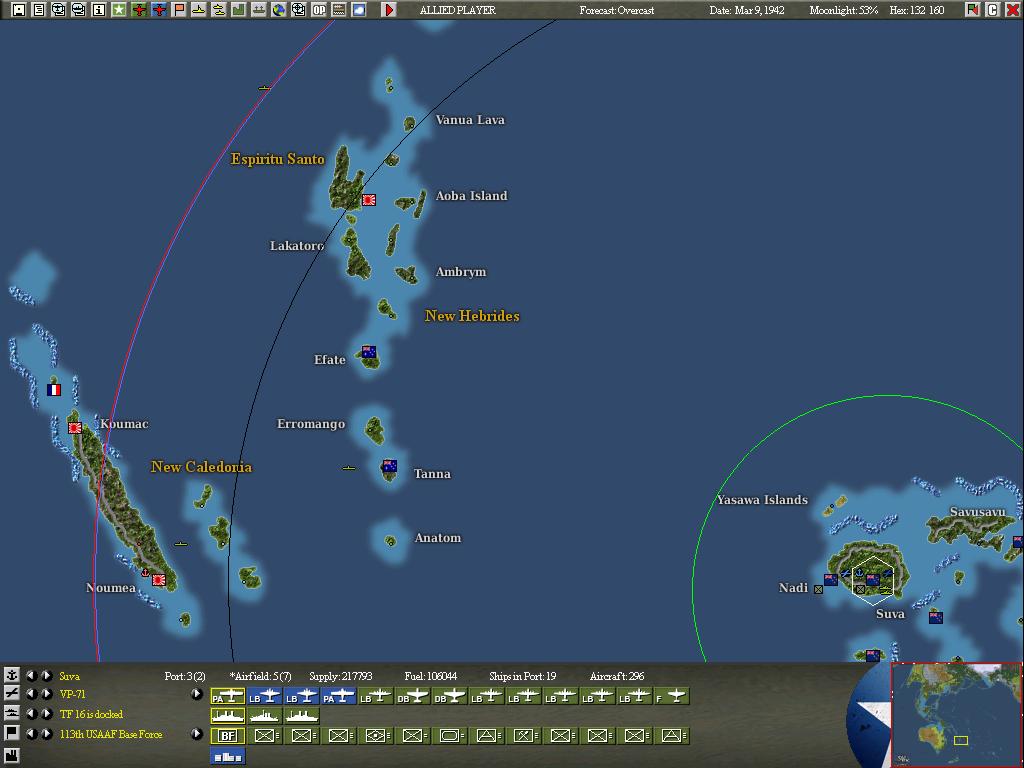
Task: Click the Australian flag at Efate
Action: 369,351
